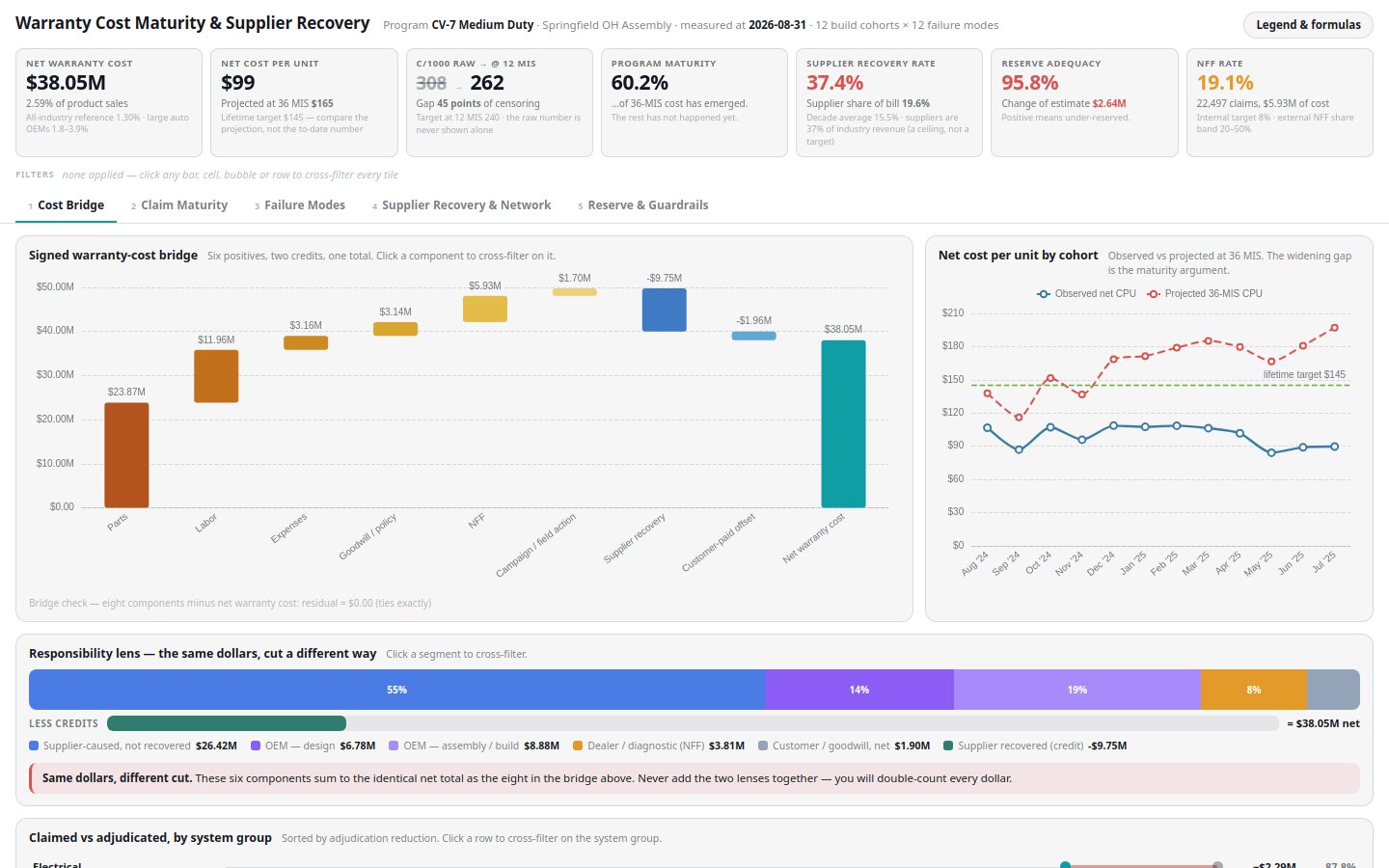Click the Net Warranty Cost KPI tile
This screenshot has width=1389, height=868.
(109, 102)
